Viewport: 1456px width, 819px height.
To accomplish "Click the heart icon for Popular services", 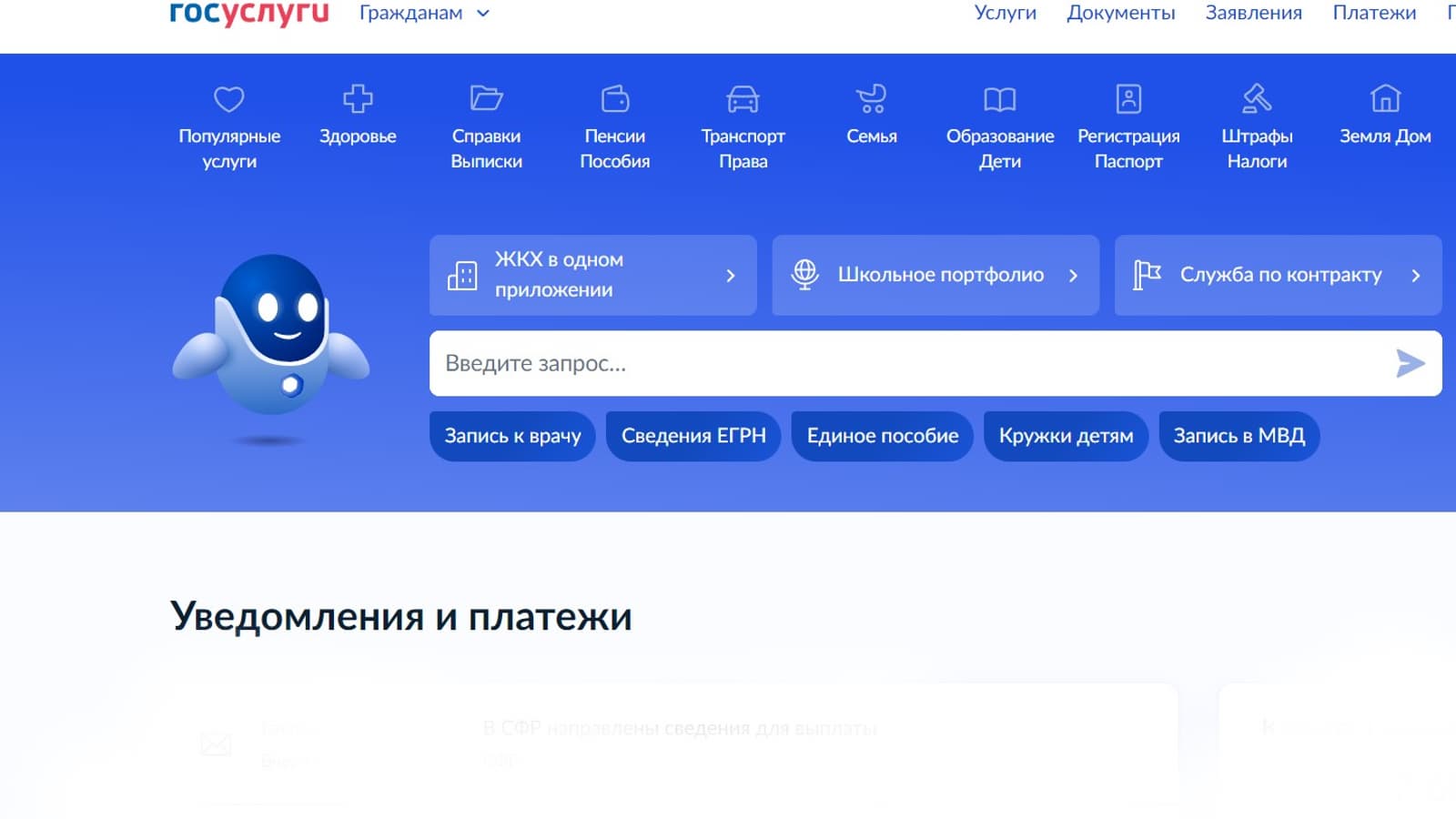I will [x=228, y=98].
